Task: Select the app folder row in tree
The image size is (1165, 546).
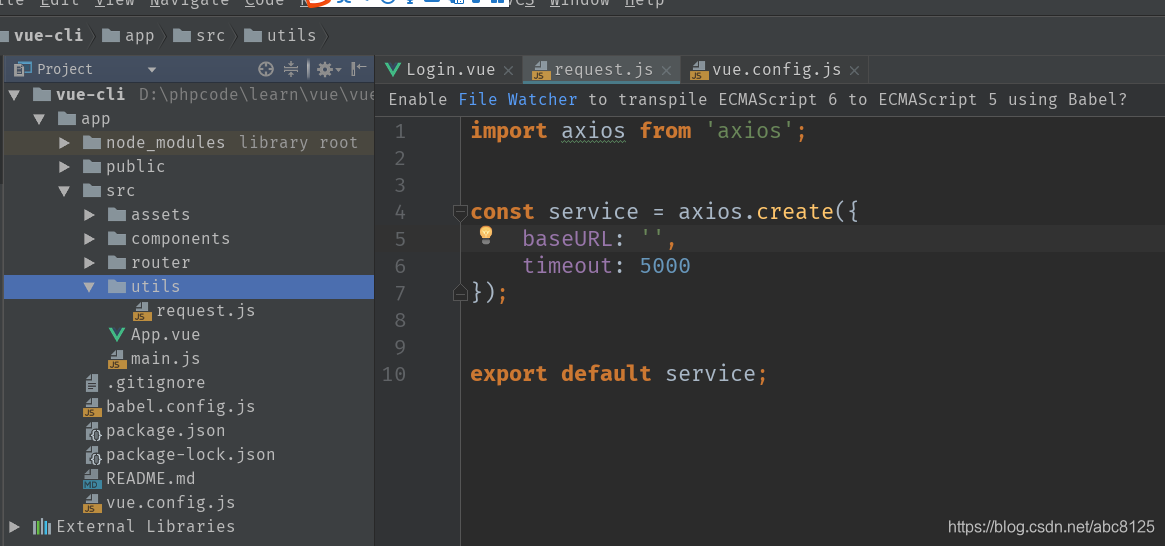Action: [x=189, y=119]
